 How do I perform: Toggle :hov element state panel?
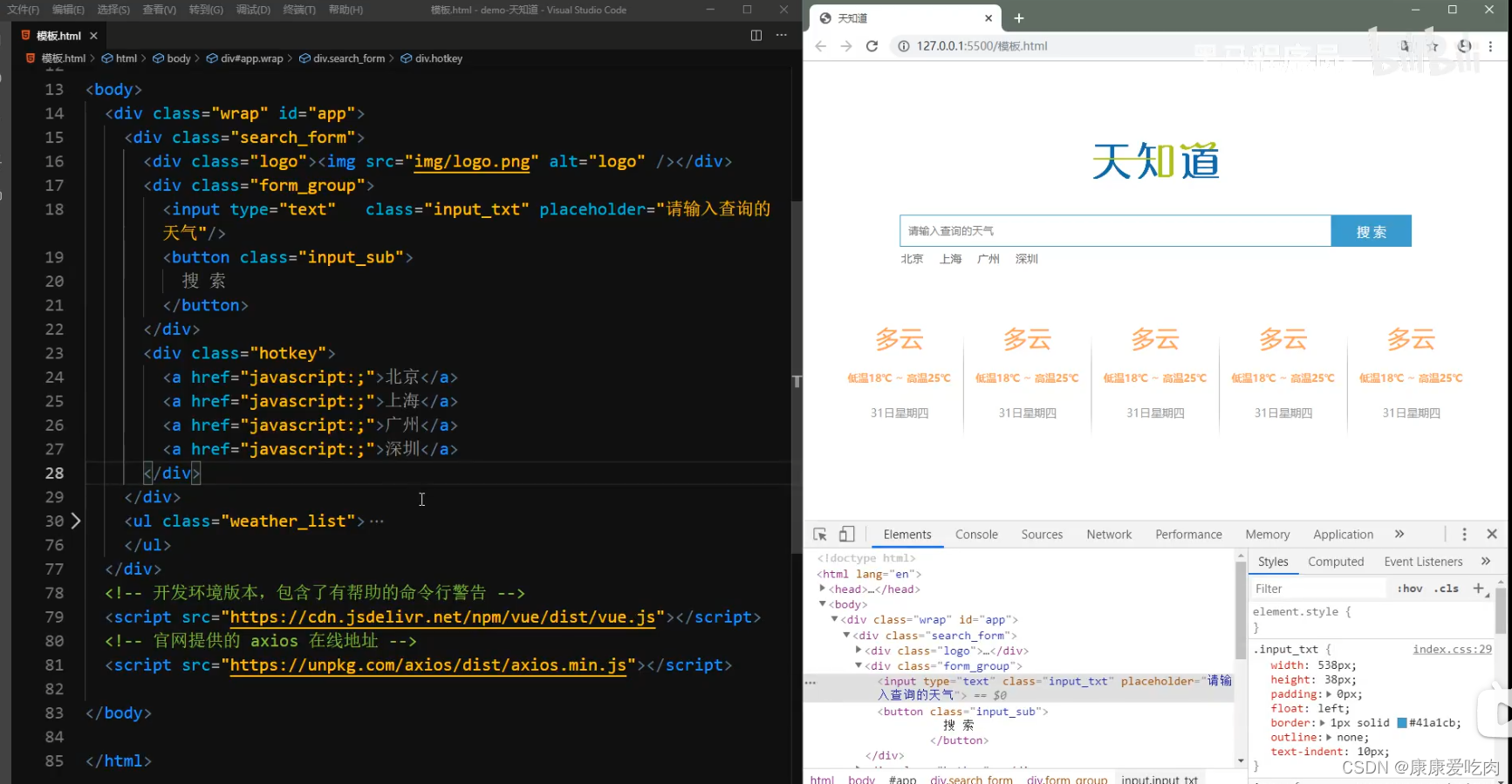(1410, 589)
